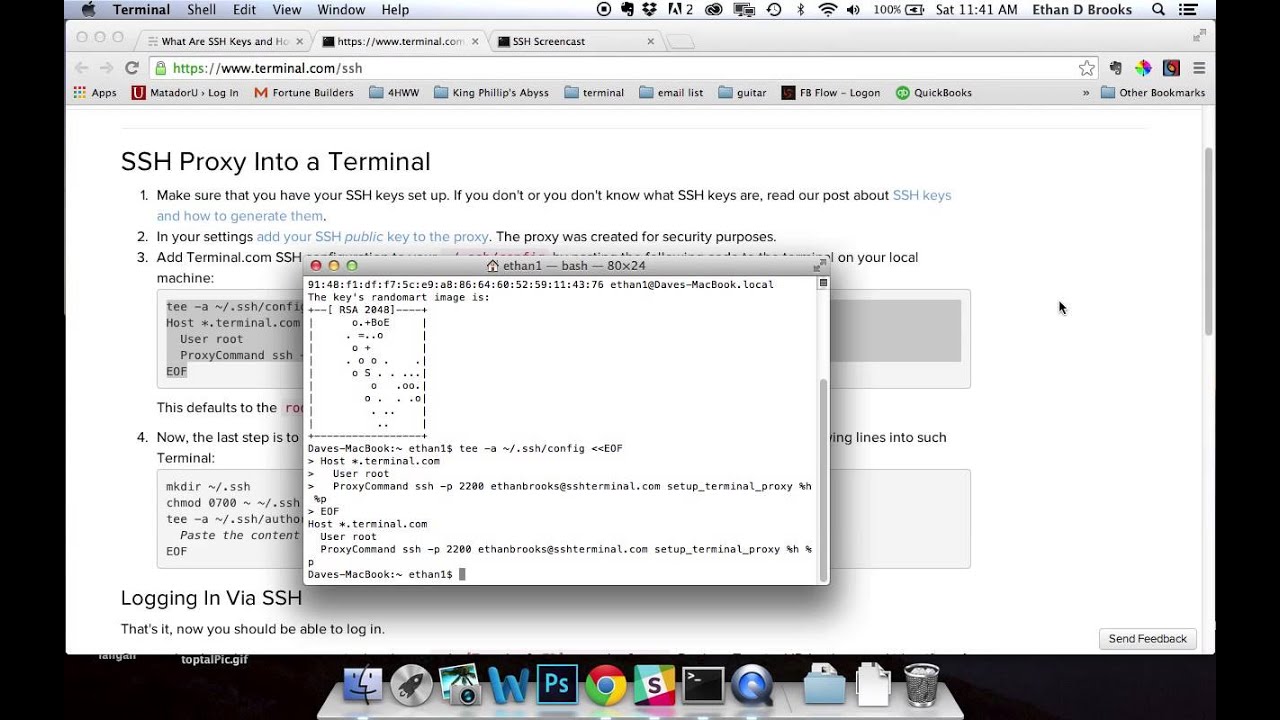Click the Time Machine menu bar icon
The image size is (1280, 720).
[x=774, y=10]
